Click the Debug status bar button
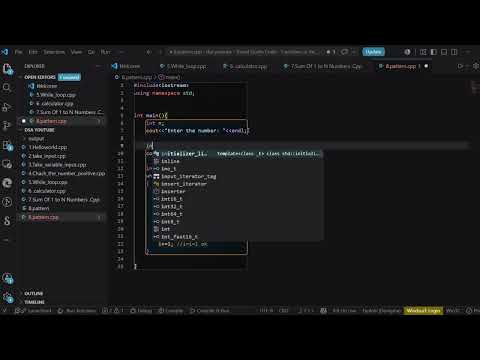Image resolution: width=480 pixels, height=360 pixels. (x=141, y=311)
